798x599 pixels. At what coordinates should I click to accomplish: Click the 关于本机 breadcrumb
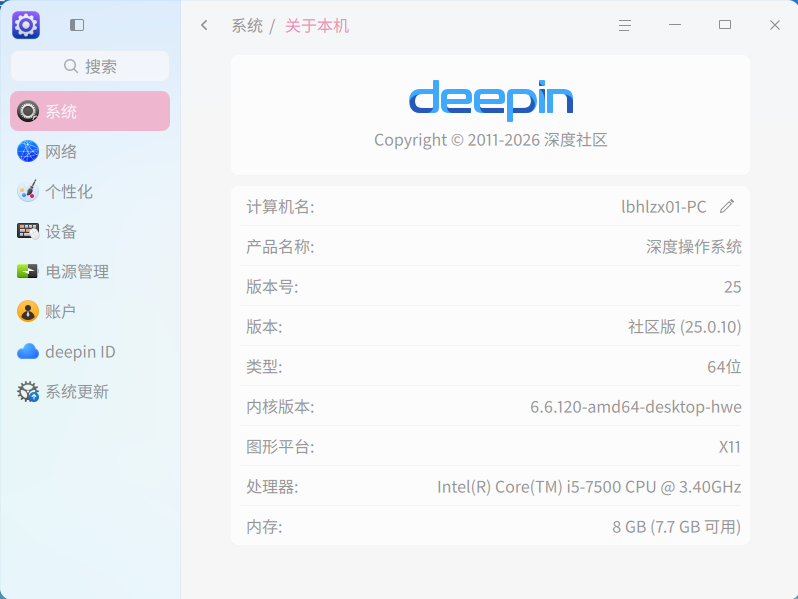tap(317, 25)
